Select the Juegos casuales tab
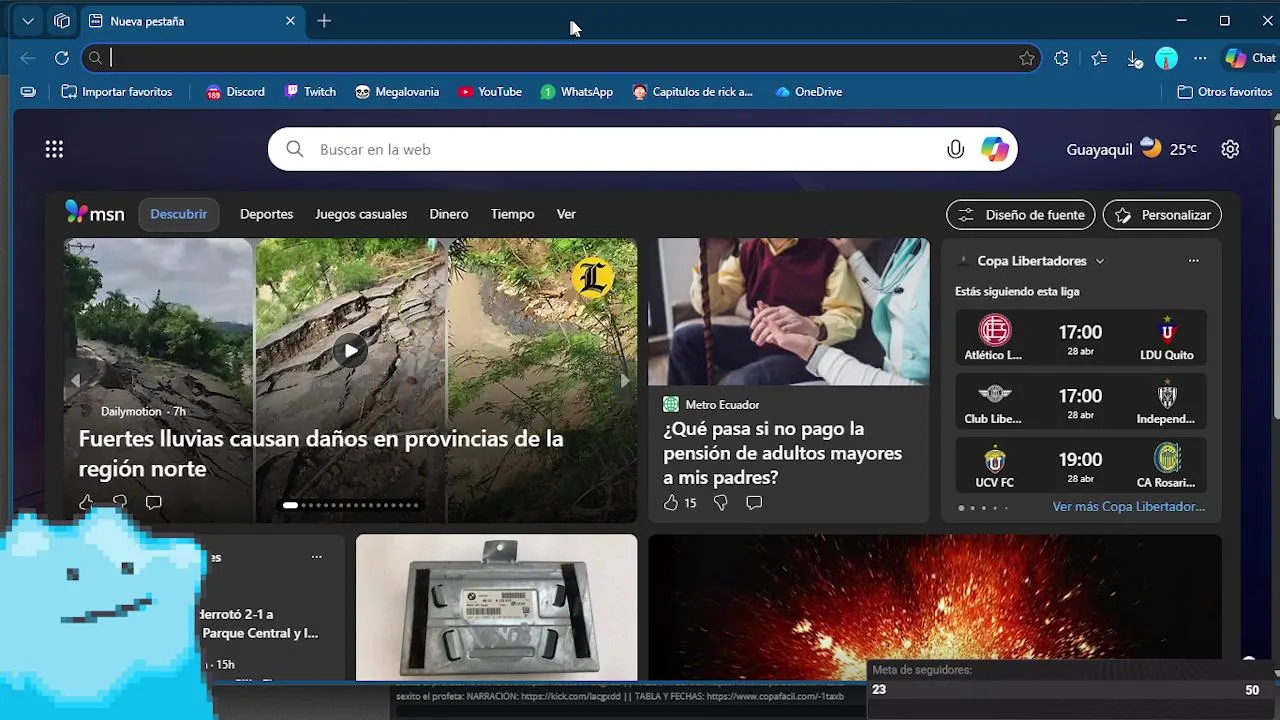Screen dimensions: 1280x720 [x=361, y=214]
